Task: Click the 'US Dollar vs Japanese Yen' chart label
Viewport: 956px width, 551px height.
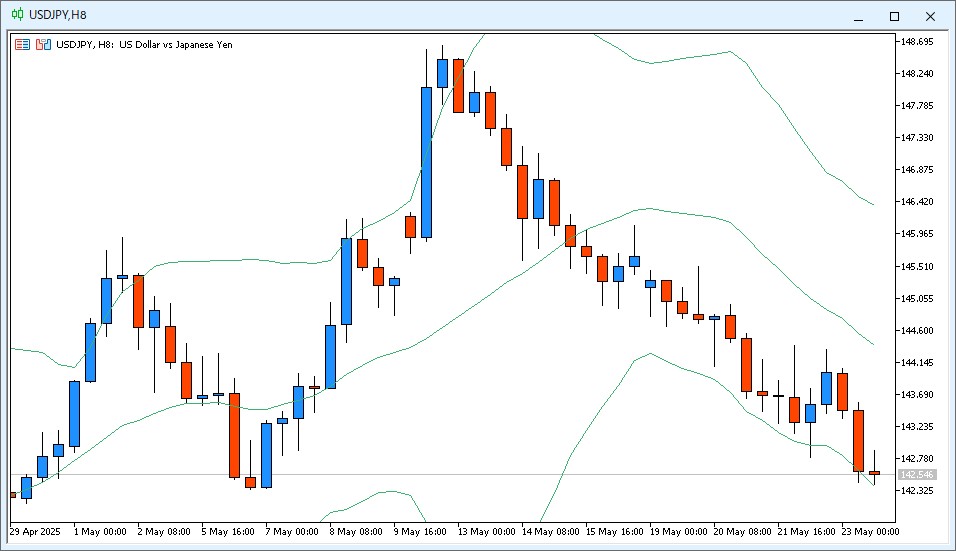Action: (x=176, y=44)
